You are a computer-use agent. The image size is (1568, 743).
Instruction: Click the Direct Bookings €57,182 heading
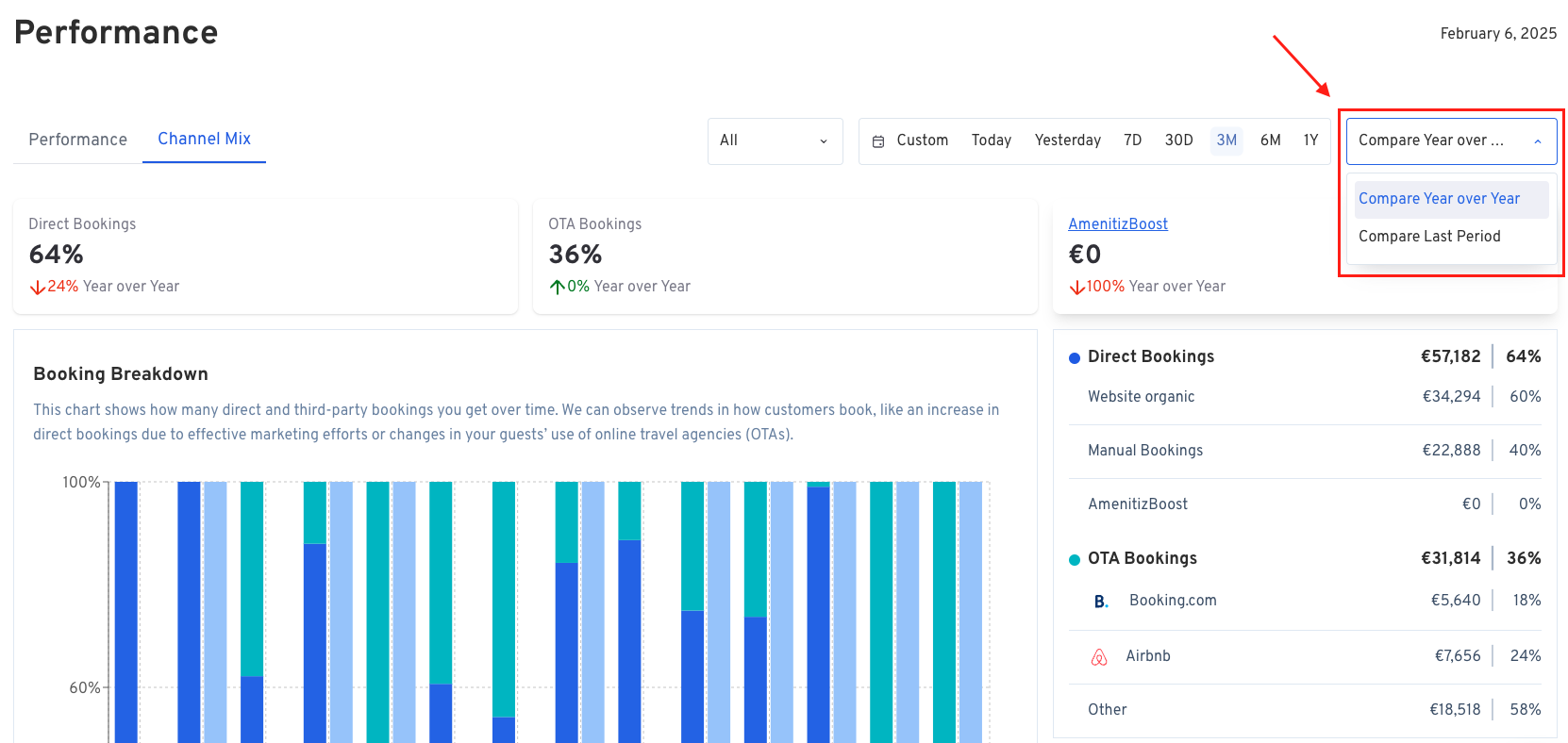[x=1305, y=356]
